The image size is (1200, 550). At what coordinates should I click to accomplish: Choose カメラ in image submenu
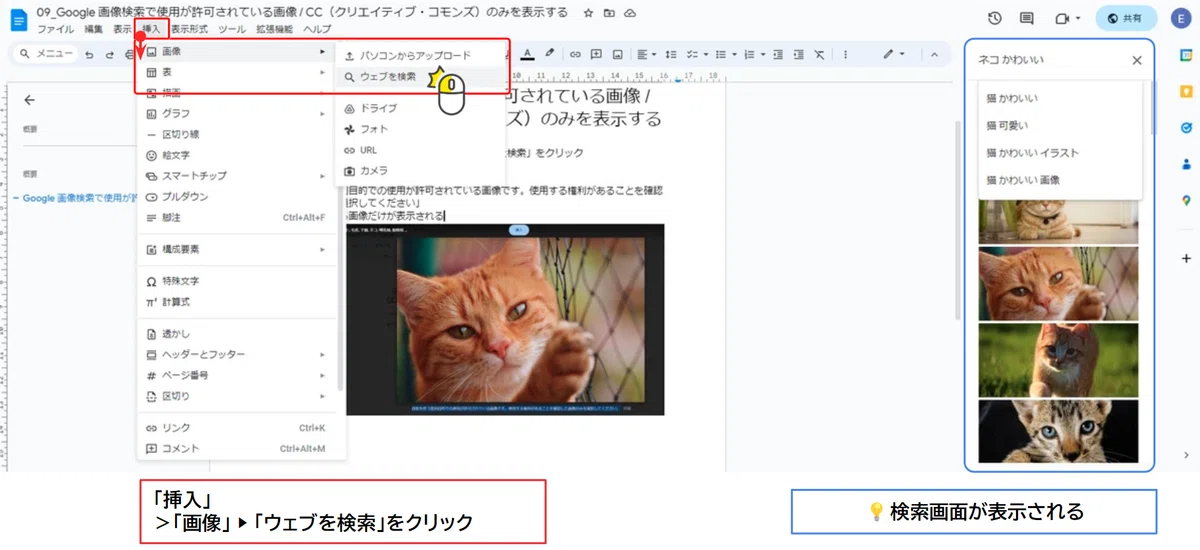click(x=420, y=171)
